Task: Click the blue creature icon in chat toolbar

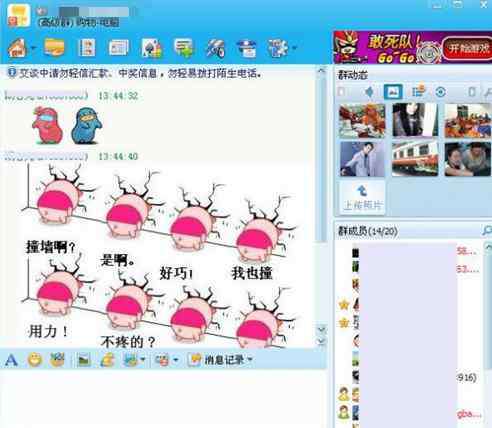Action: (130, 360)
